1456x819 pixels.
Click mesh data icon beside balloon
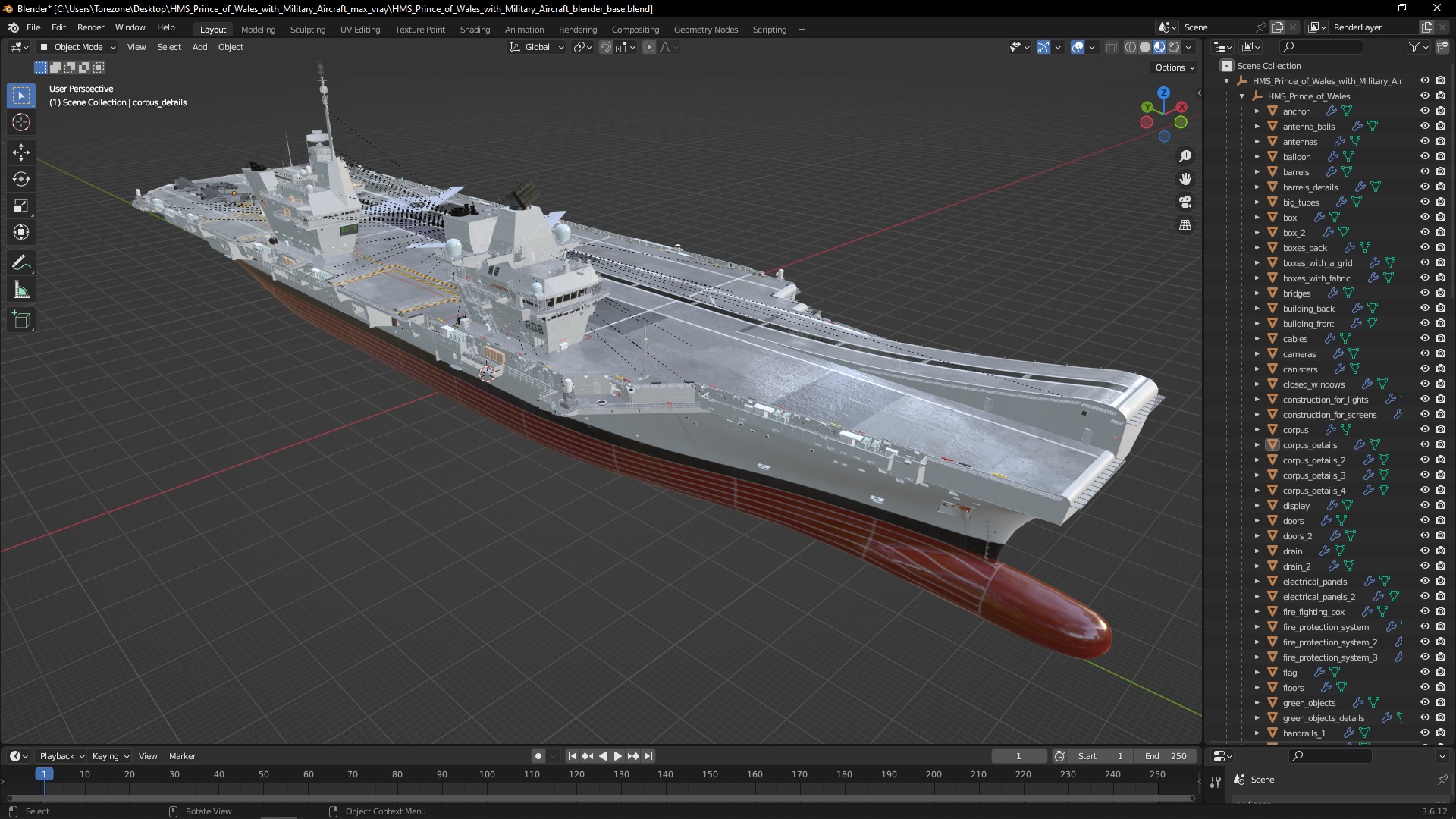pyautogui.click(x=1348, y=157)
